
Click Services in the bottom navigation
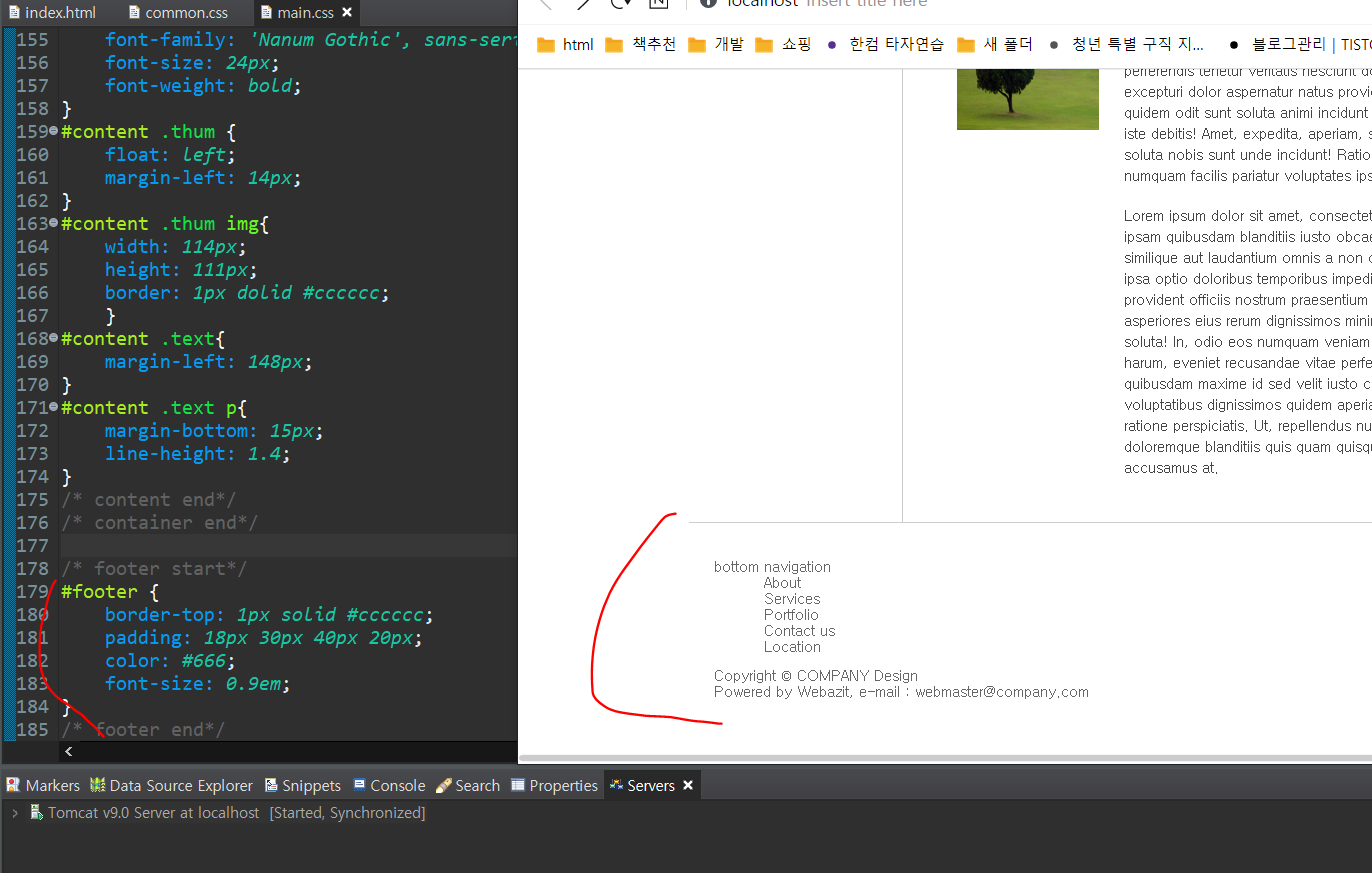[x=792, y=599]
